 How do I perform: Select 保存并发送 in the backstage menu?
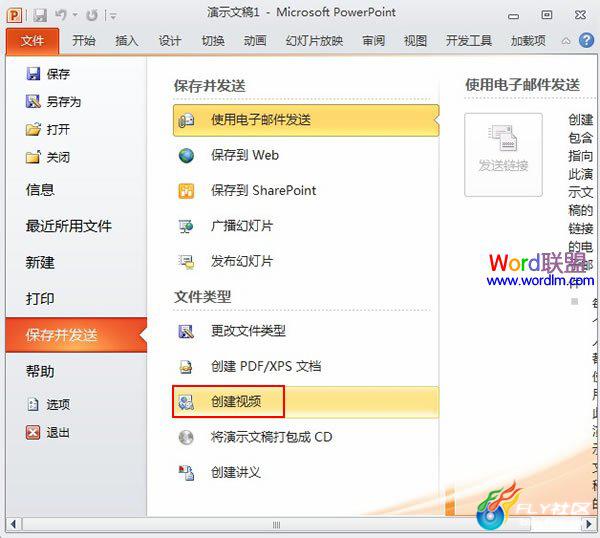(x=76, y=335)
